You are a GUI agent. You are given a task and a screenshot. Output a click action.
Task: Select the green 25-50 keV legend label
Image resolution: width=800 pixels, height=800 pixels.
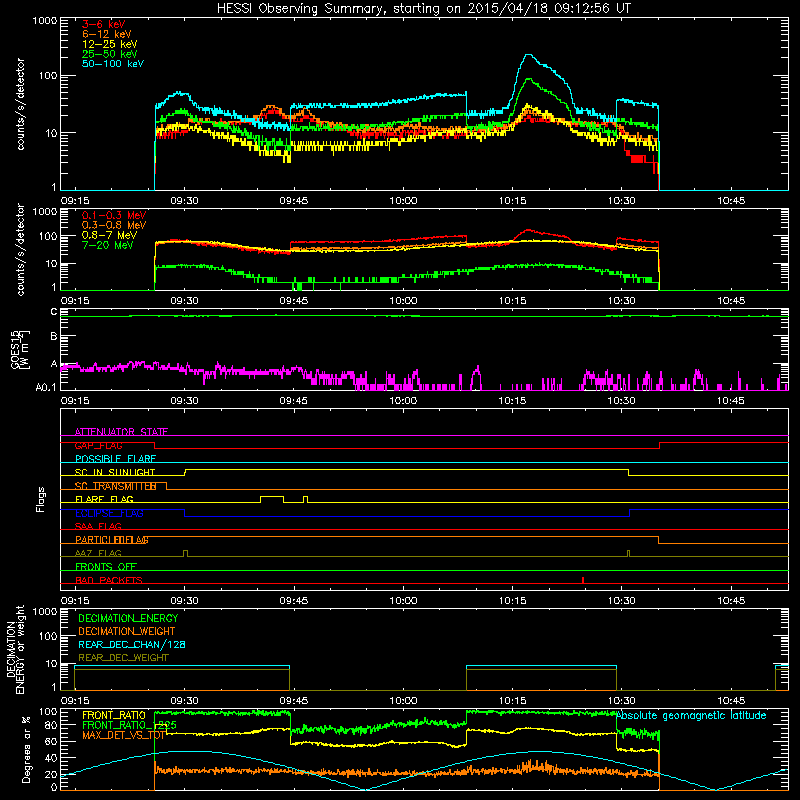click(110, 54)
